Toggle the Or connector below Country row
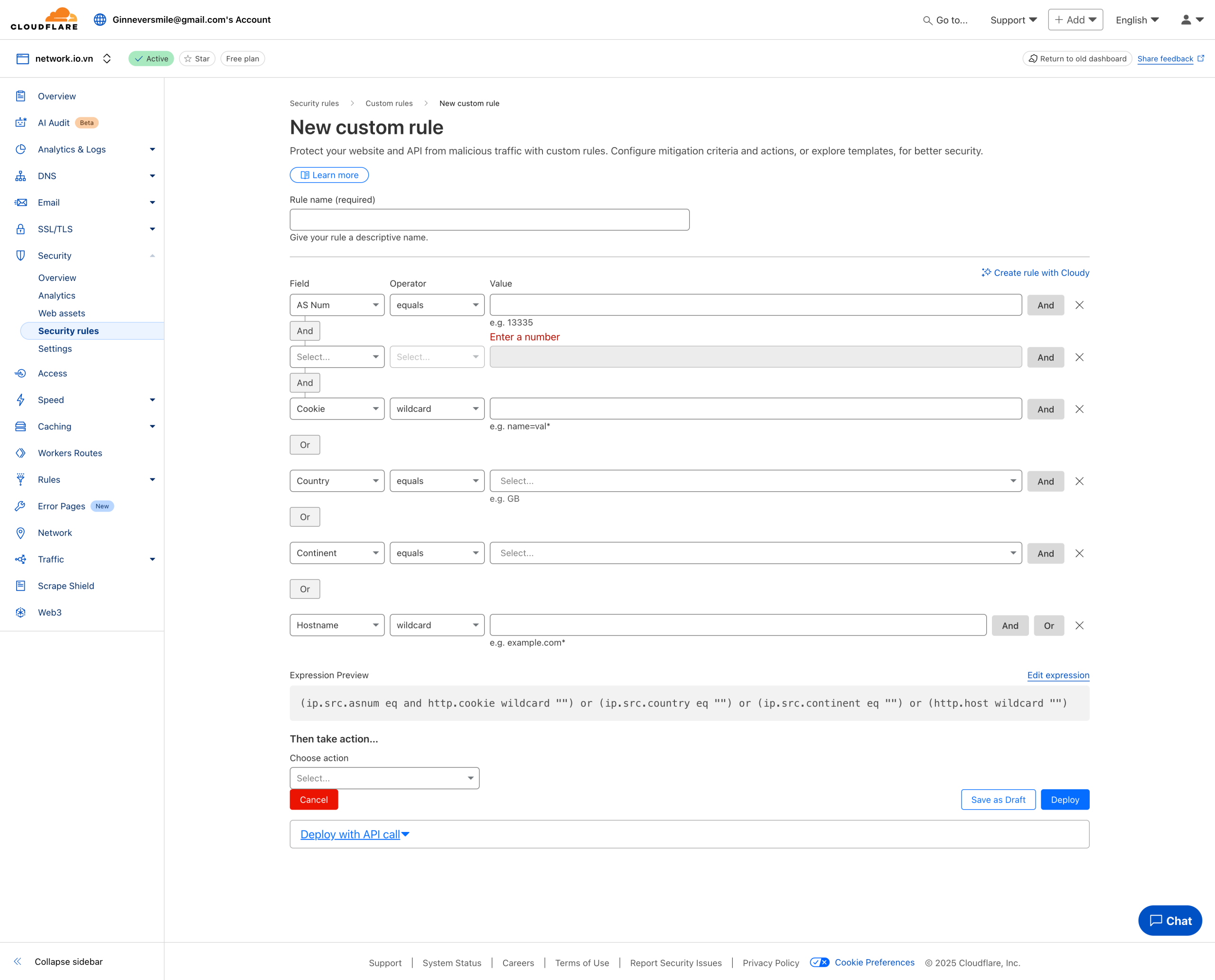Image resolution: width=1215 pixels, height=980 pixels. [305, 516]
